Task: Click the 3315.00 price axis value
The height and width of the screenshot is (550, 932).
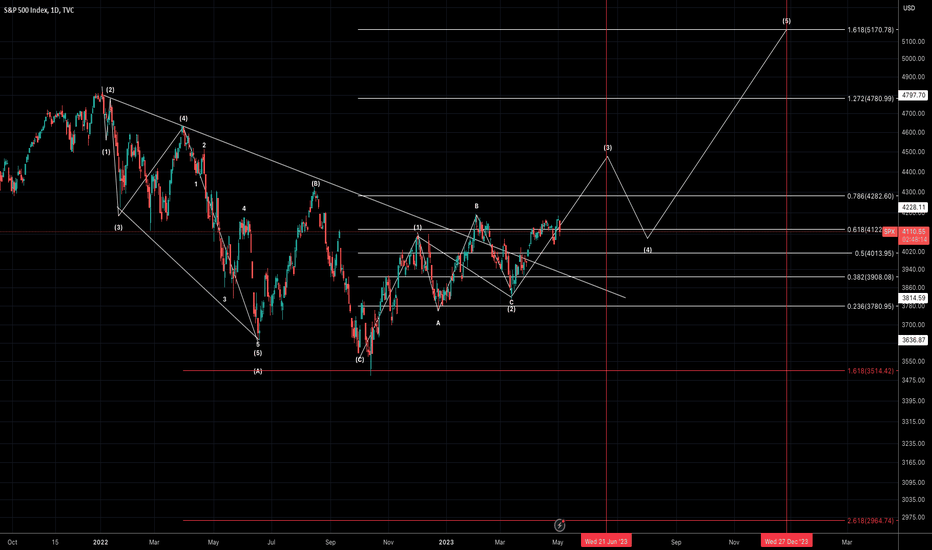Action: [913, 422]
